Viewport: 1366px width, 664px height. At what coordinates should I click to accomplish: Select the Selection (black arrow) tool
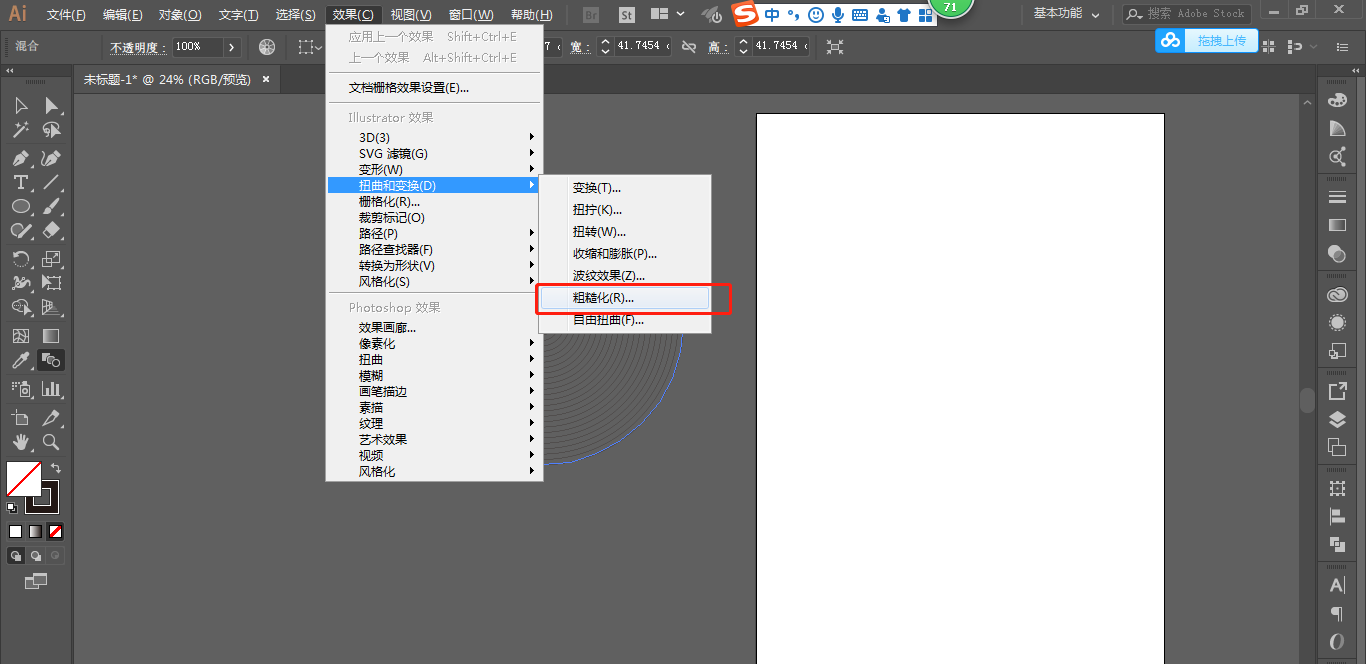(x=20, y=106)
